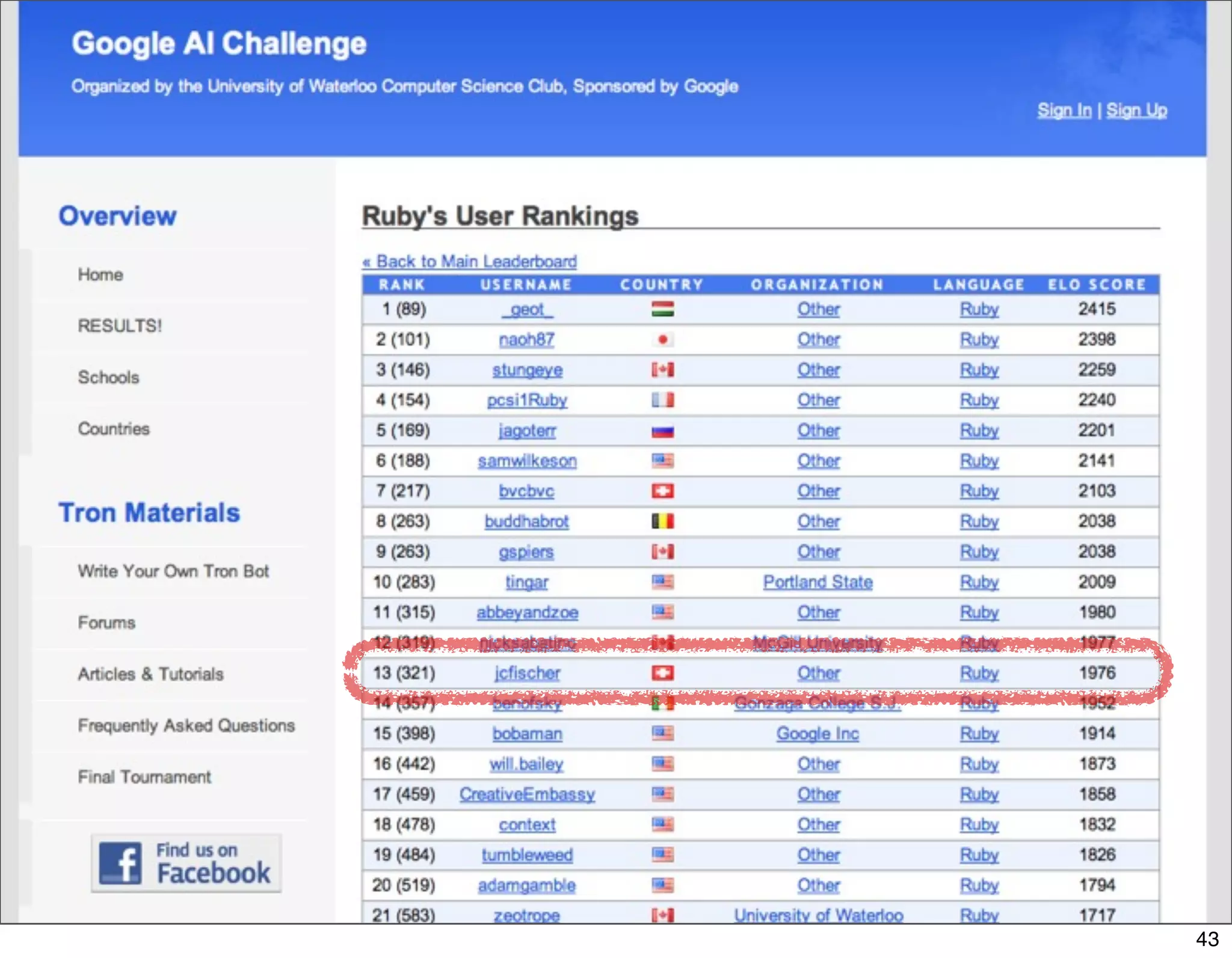Click the US flag in samwilkeson's row
The height and width of the screenshot is (958, 1232).
[x=662, y=461]
